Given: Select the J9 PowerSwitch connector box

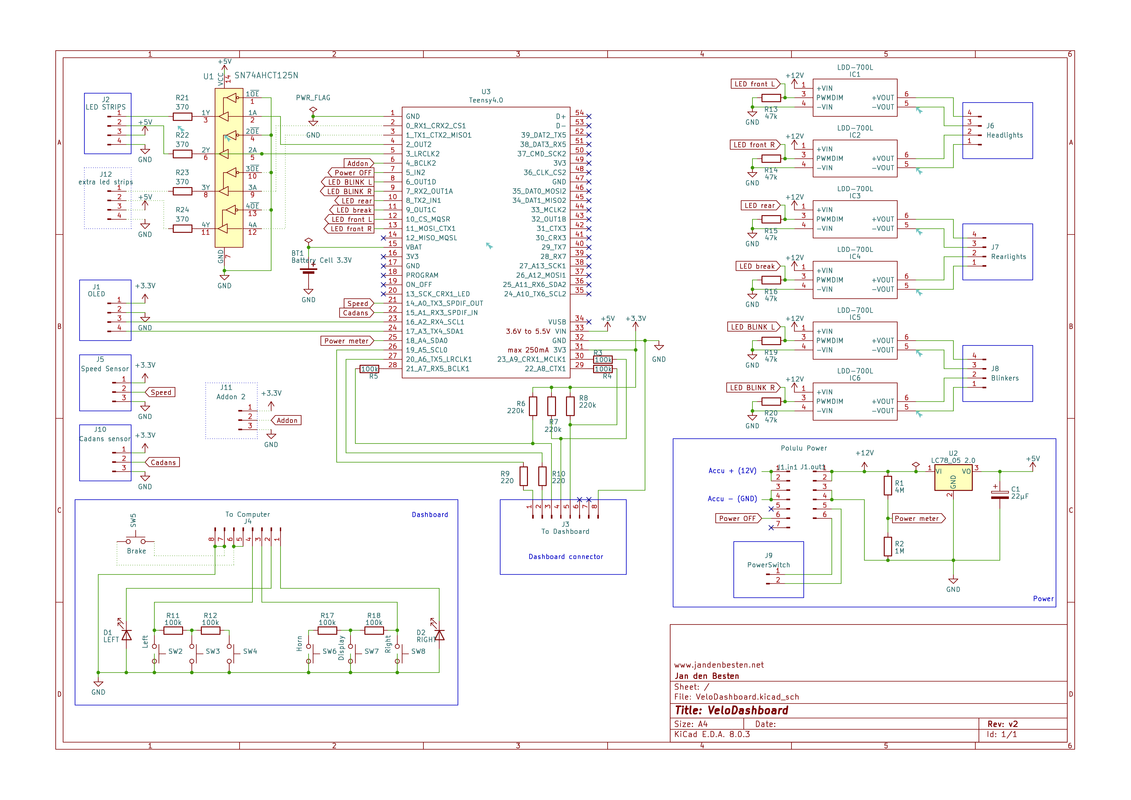Looking at the screenshot, I should click(x=769, y=569).
